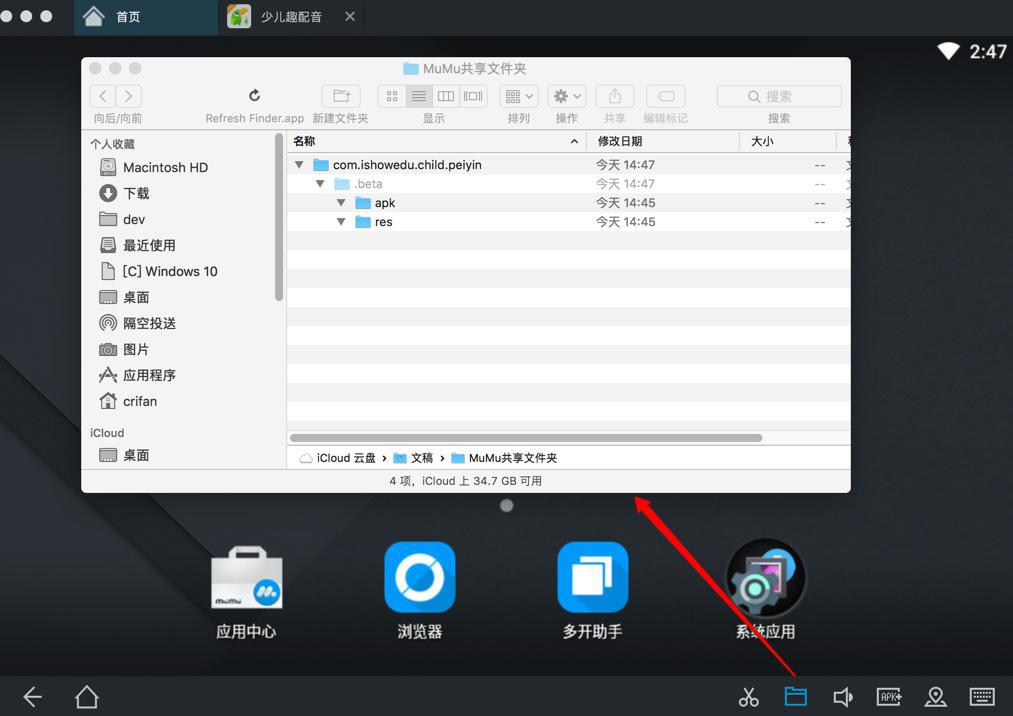The image size is (1013, 716).
Task: Click the Finder search field
Action: pos(779,96)
